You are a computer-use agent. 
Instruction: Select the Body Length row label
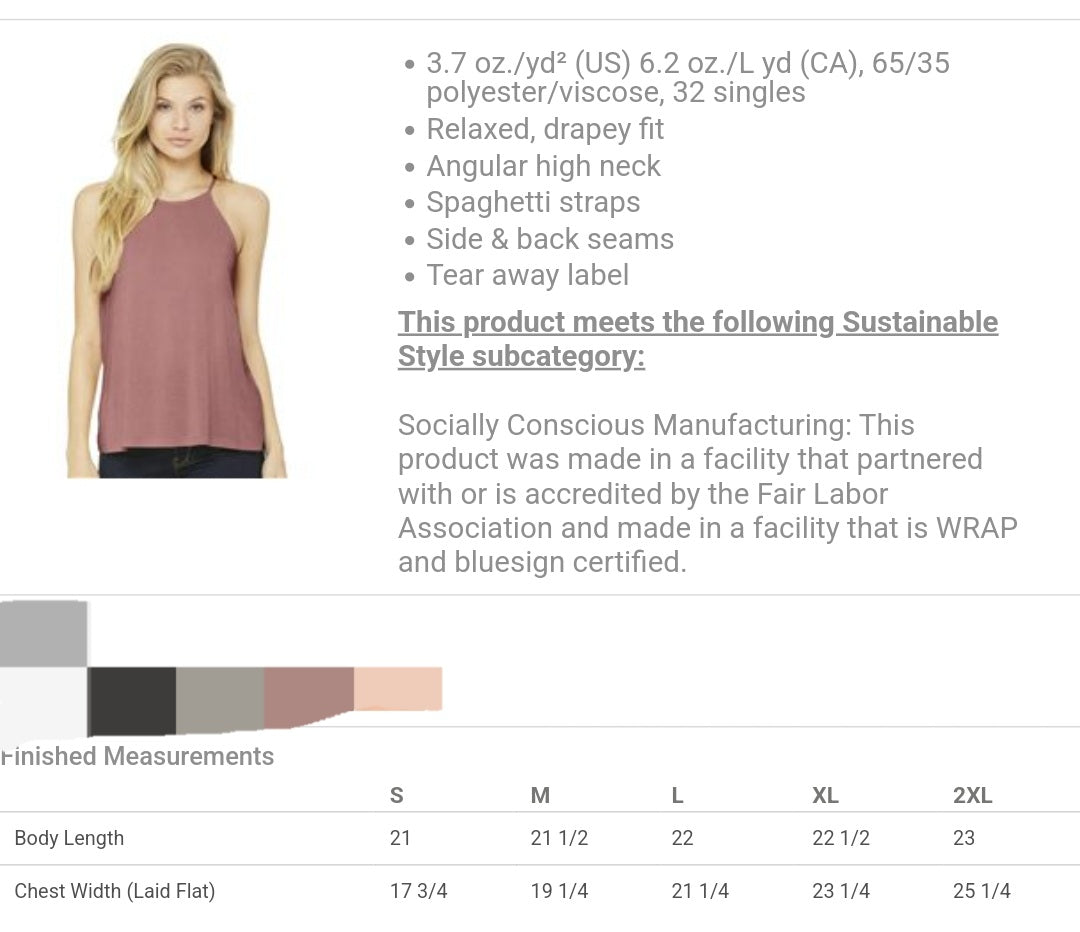click(69, 838)
